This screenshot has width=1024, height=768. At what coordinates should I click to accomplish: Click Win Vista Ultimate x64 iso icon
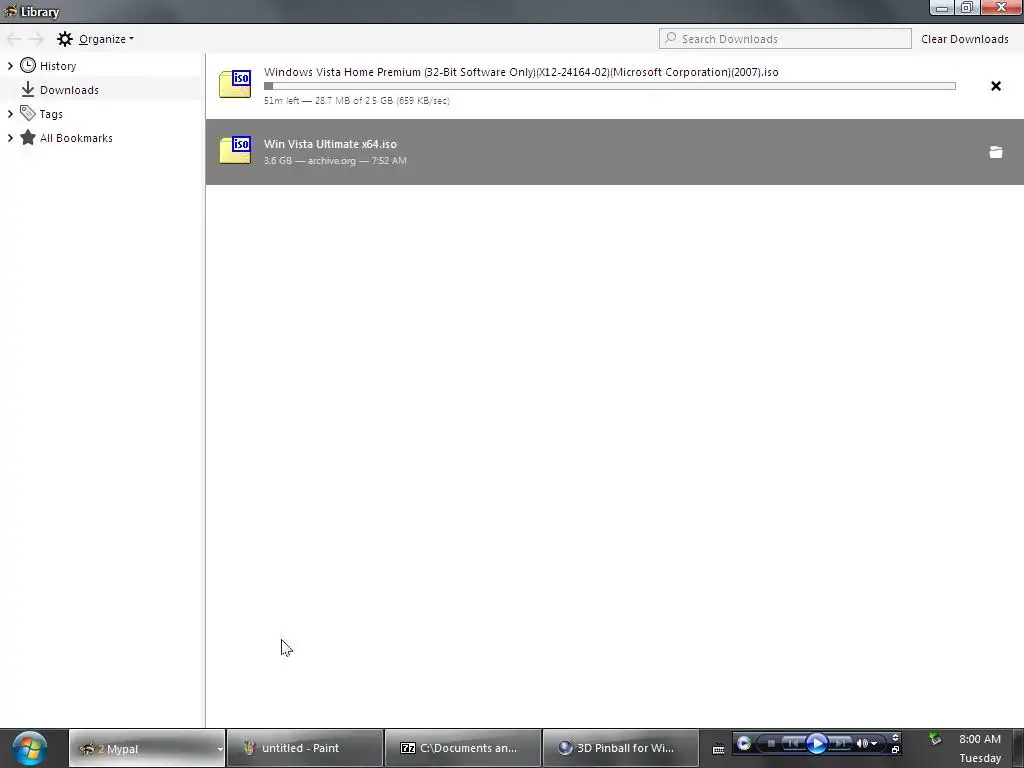235,150
